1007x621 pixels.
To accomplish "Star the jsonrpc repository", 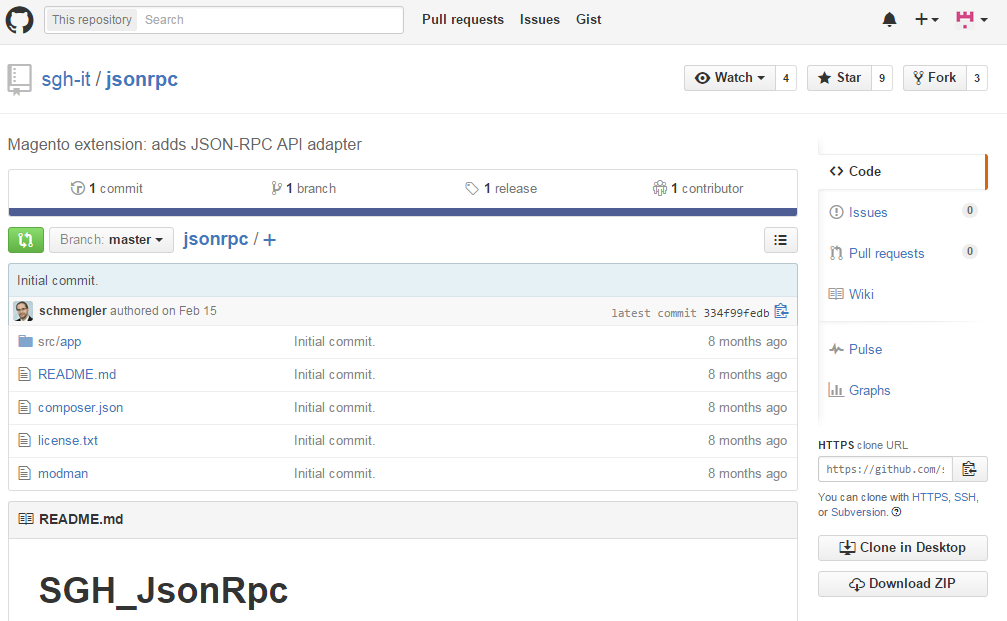I will point(838,78).
